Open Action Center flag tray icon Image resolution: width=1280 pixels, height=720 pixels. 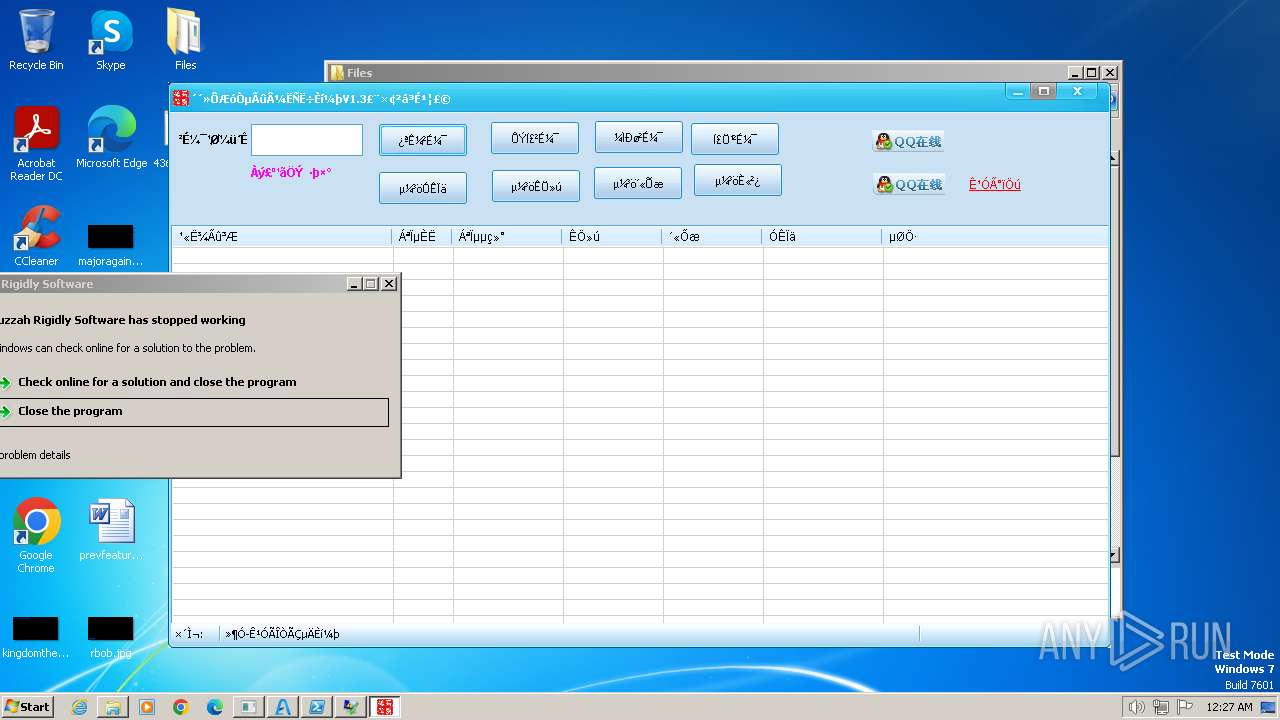(1185, 707)
